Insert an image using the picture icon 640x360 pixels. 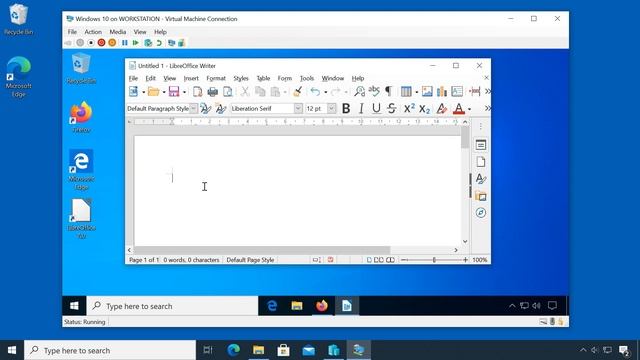pyautogui.click(x=427, y=91)
